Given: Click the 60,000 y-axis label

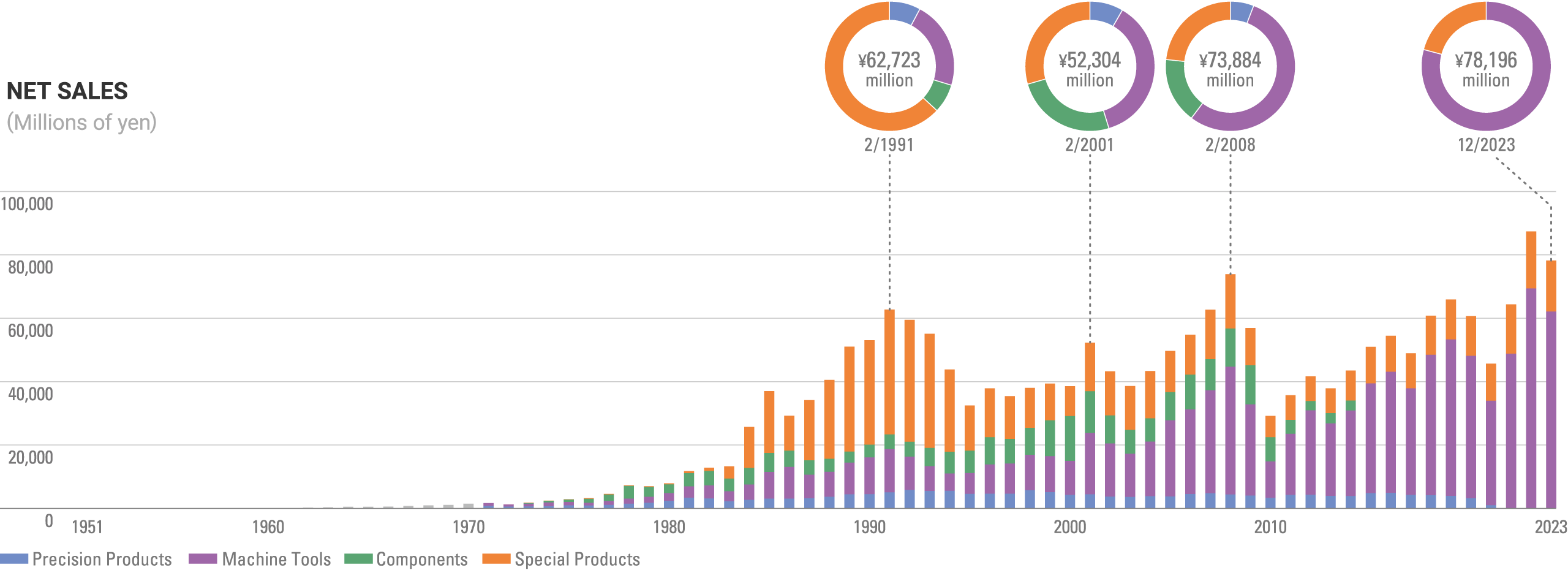Looking at the screenshot, I should click(30, 331).
